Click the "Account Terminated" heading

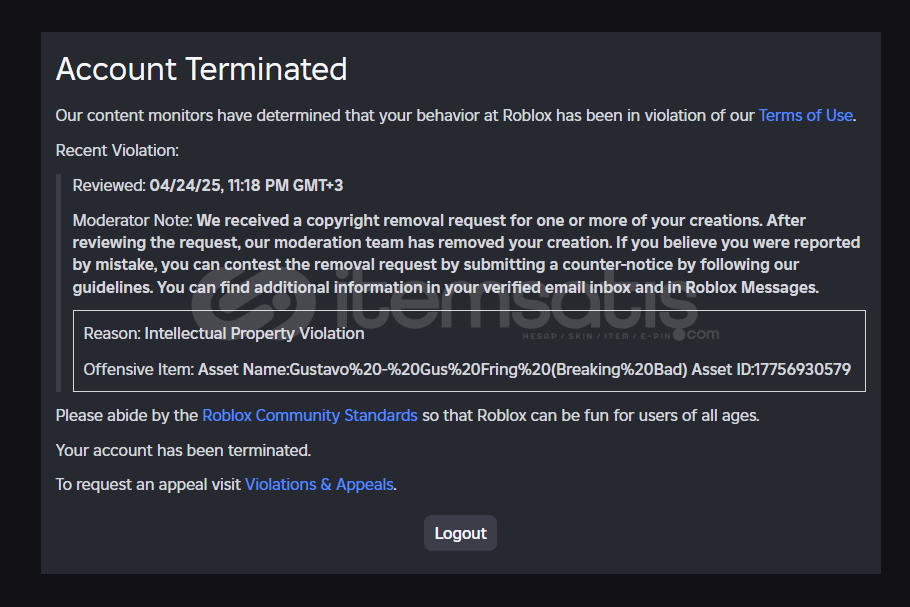point(201,69)
